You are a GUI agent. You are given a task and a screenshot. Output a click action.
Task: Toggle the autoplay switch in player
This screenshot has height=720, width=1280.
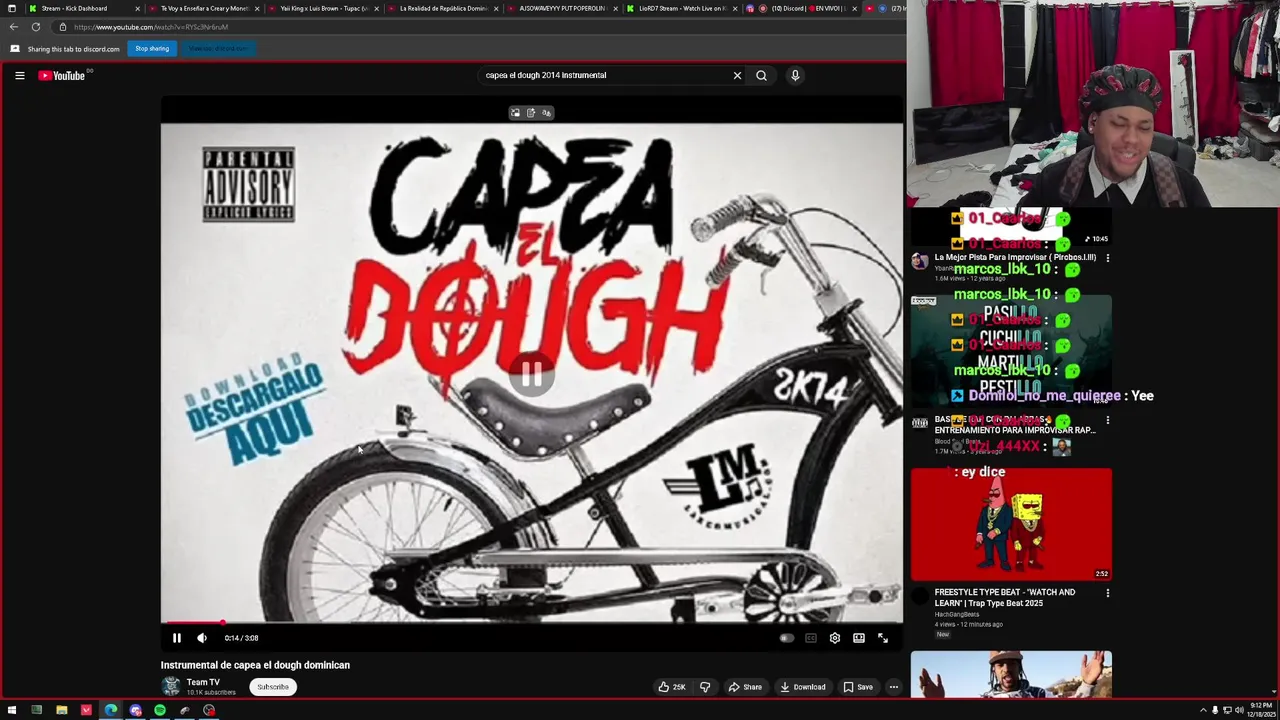pos(786,638)
